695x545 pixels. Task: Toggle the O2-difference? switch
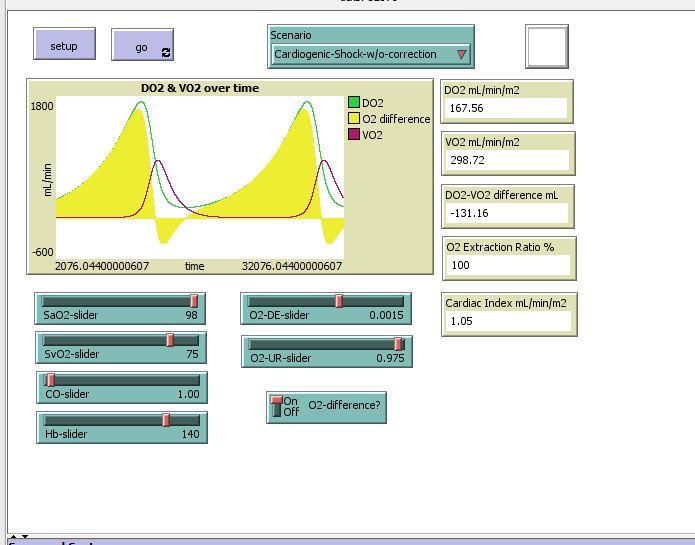pos(277,406)
